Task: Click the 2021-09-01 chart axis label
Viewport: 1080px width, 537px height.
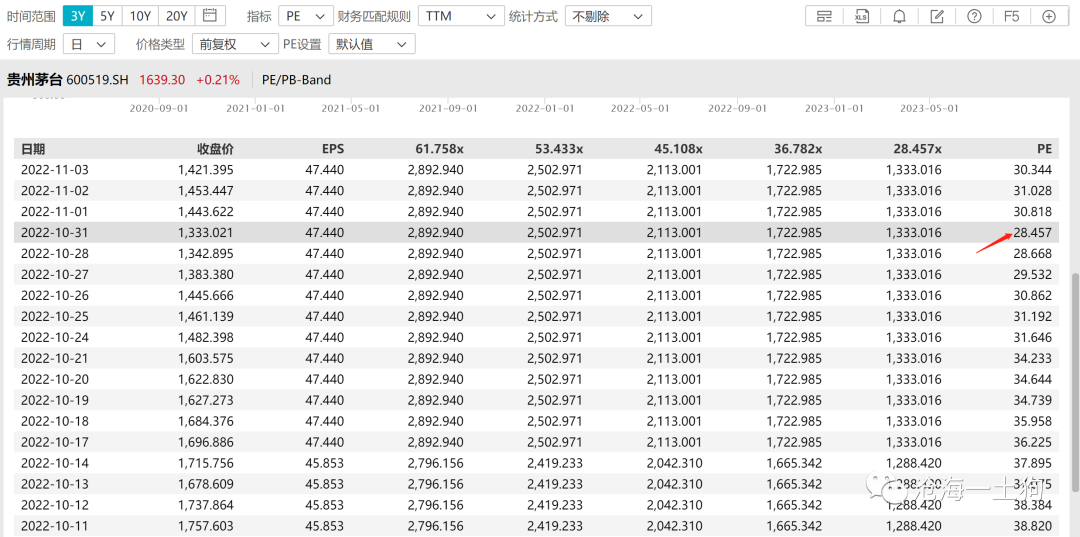Action: click(449, 108)
